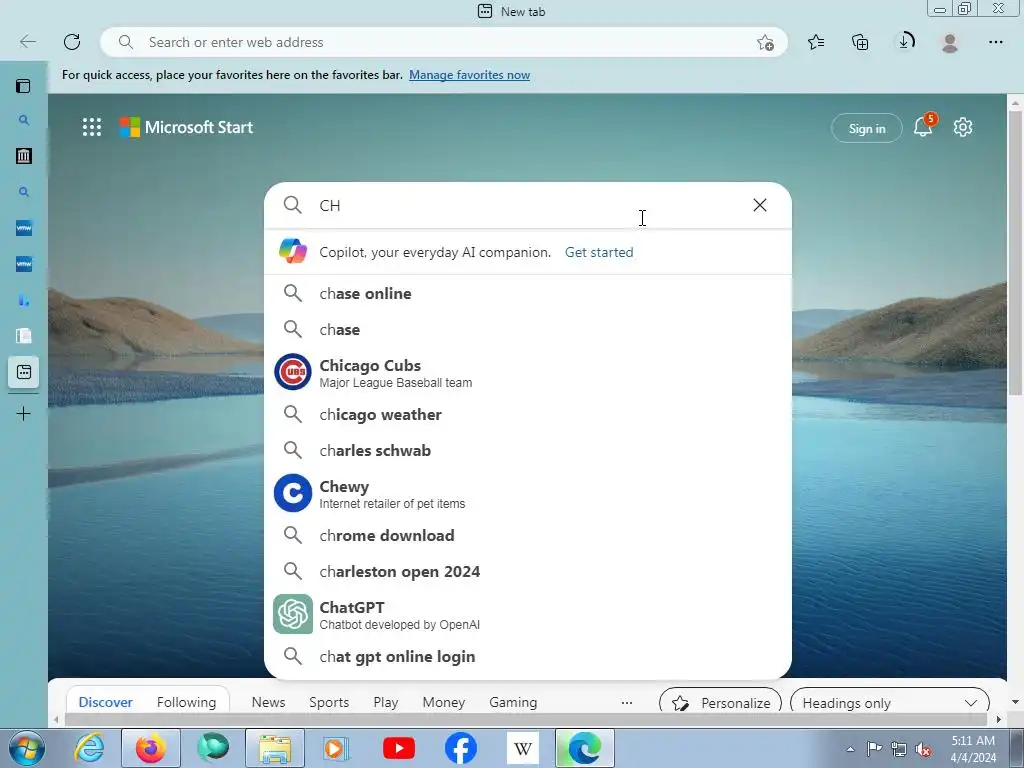Click the browser back arrow

point(27,42)
